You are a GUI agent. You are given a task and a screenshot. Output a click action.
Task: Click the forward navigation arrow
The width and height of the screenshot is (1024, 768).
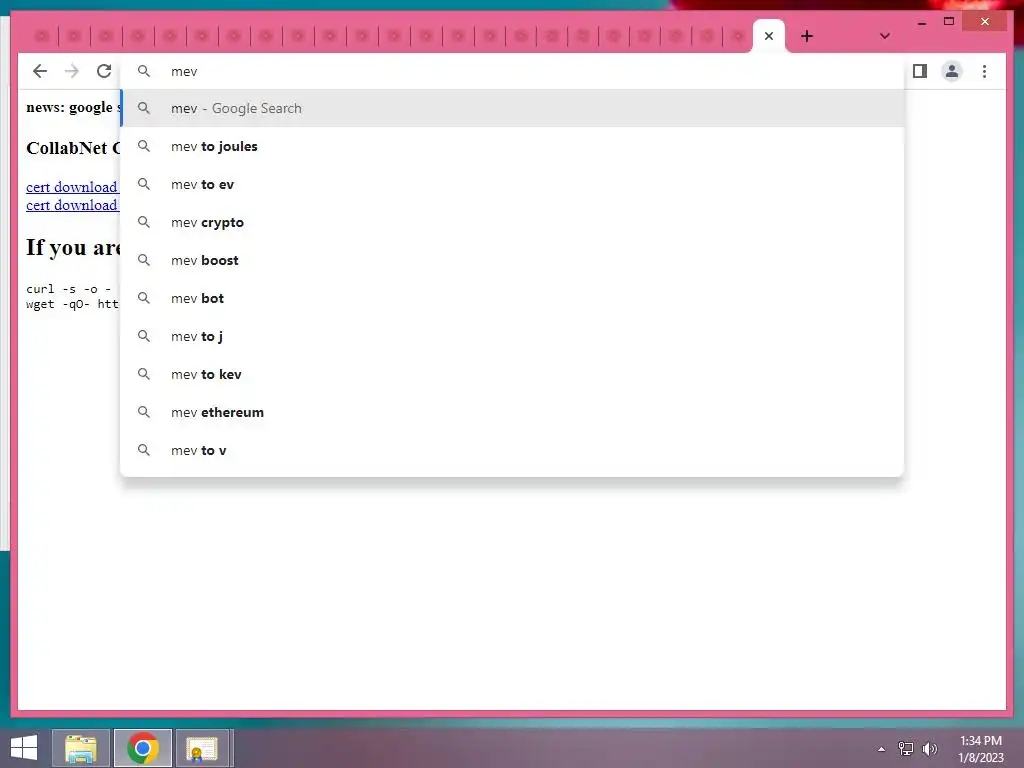(x=72, y=71)
